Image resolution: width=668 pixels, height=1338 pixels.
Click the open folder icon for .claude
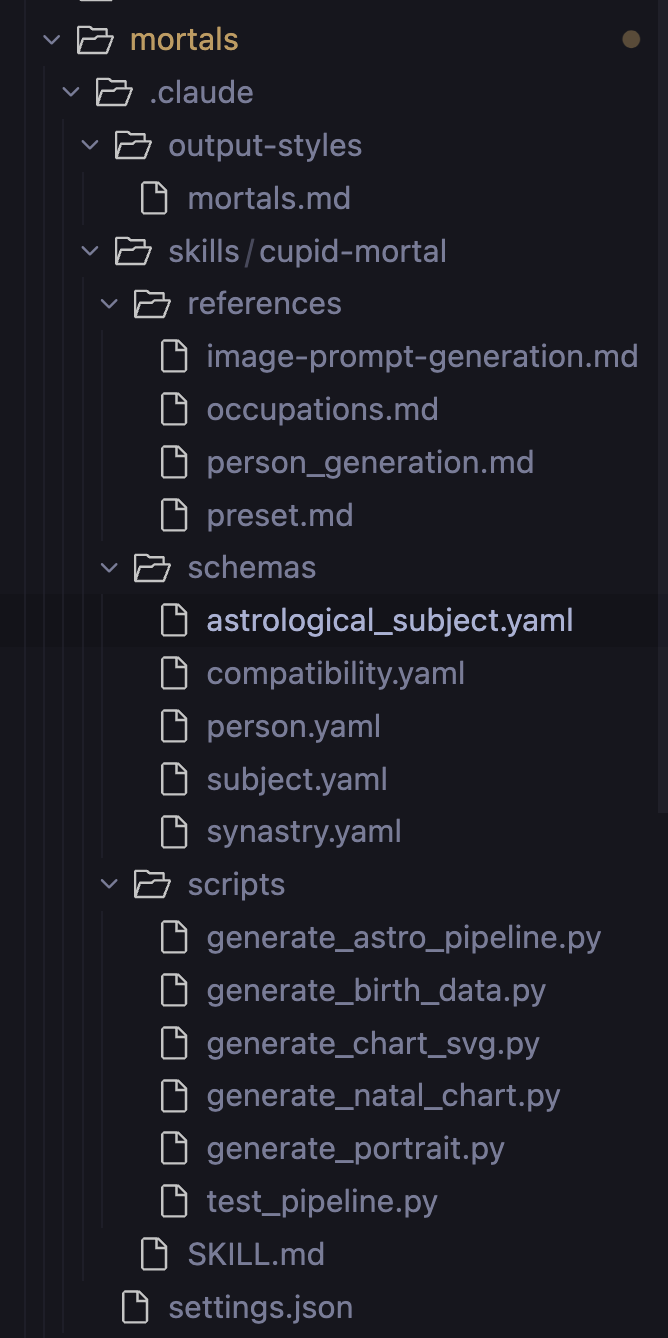pos(114,93)
